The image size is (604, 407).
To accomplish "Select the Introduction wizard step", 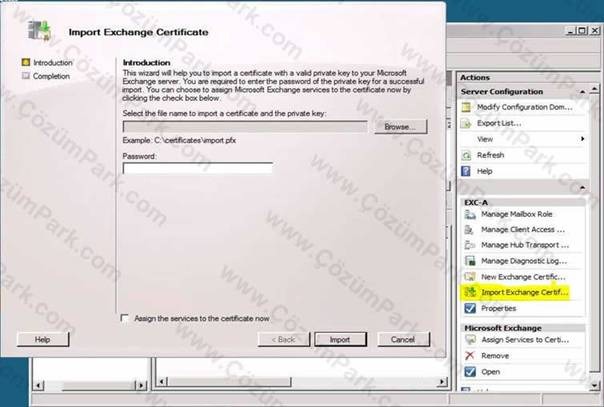I will coord(52,62).
